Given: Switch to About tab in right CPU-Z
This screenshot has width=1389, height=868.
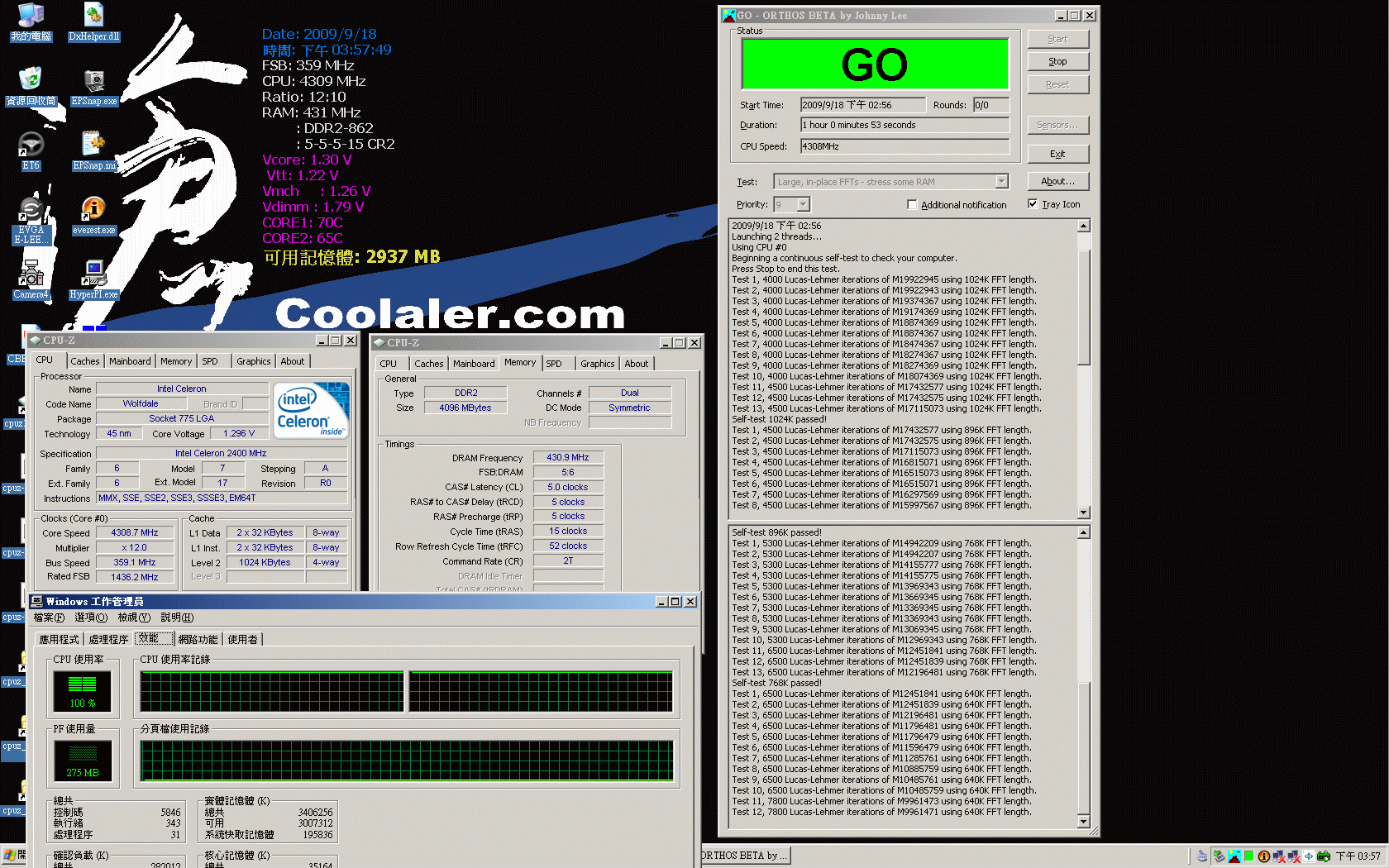Looking at the screenshot, I should click(x=636, y=364).
